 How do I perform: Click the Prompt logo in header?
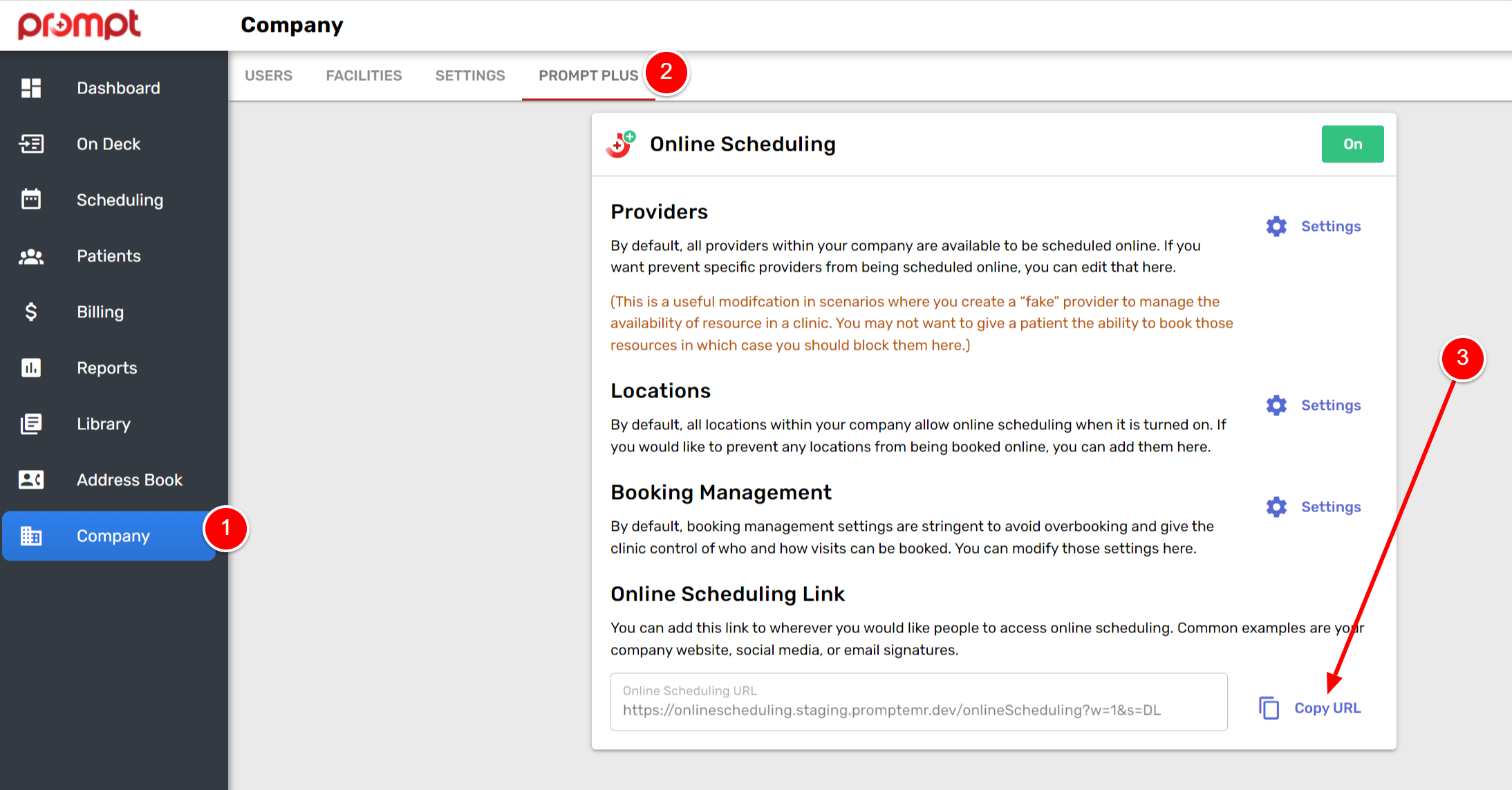pyautogui.click(x=79, y=25)
